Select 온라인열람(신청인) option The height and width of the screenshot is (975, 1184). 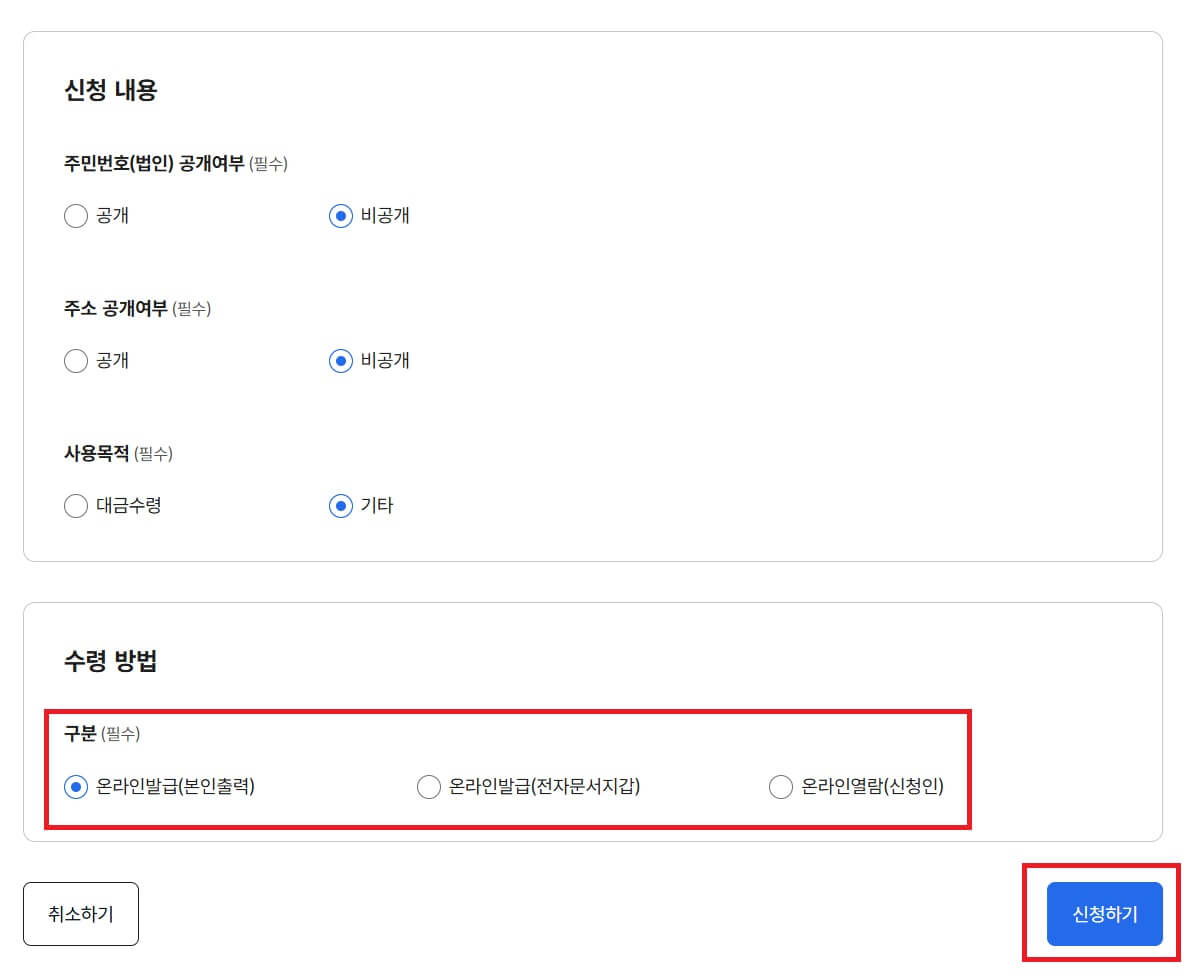(x=780, y=787)
